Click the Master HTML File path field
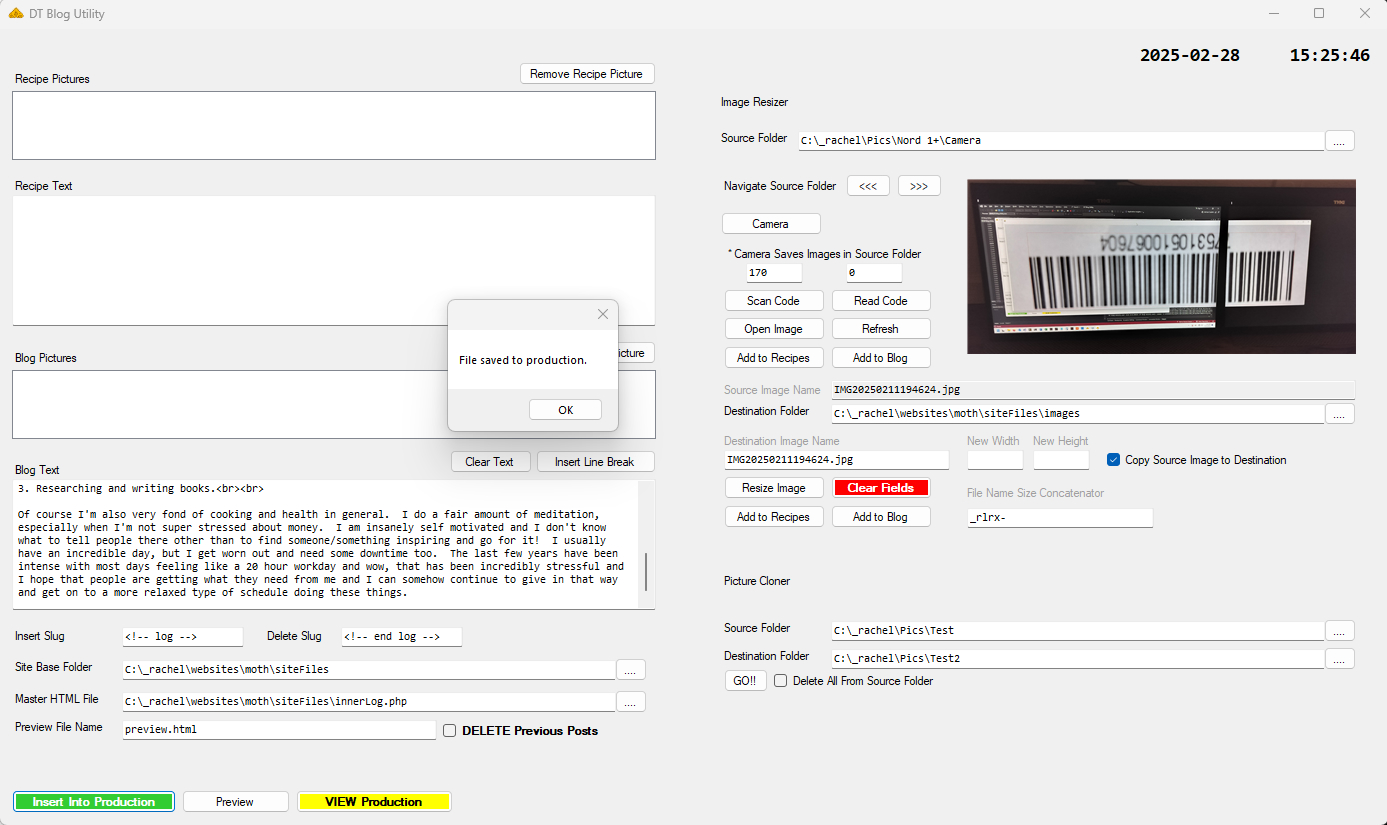Image resolution: width=1387 pixels, height=825 pixels. [369, 702]
